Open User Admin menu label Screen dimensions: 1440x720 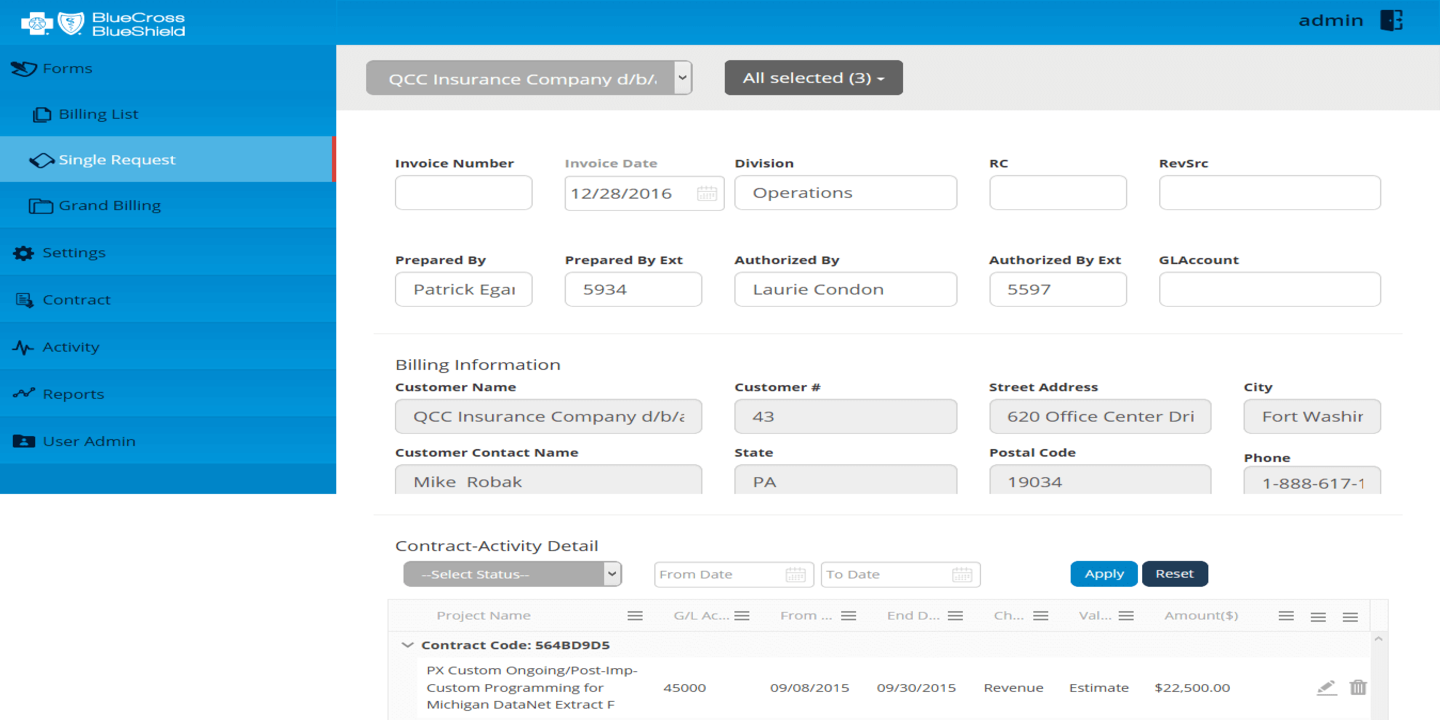click(89, 441)
